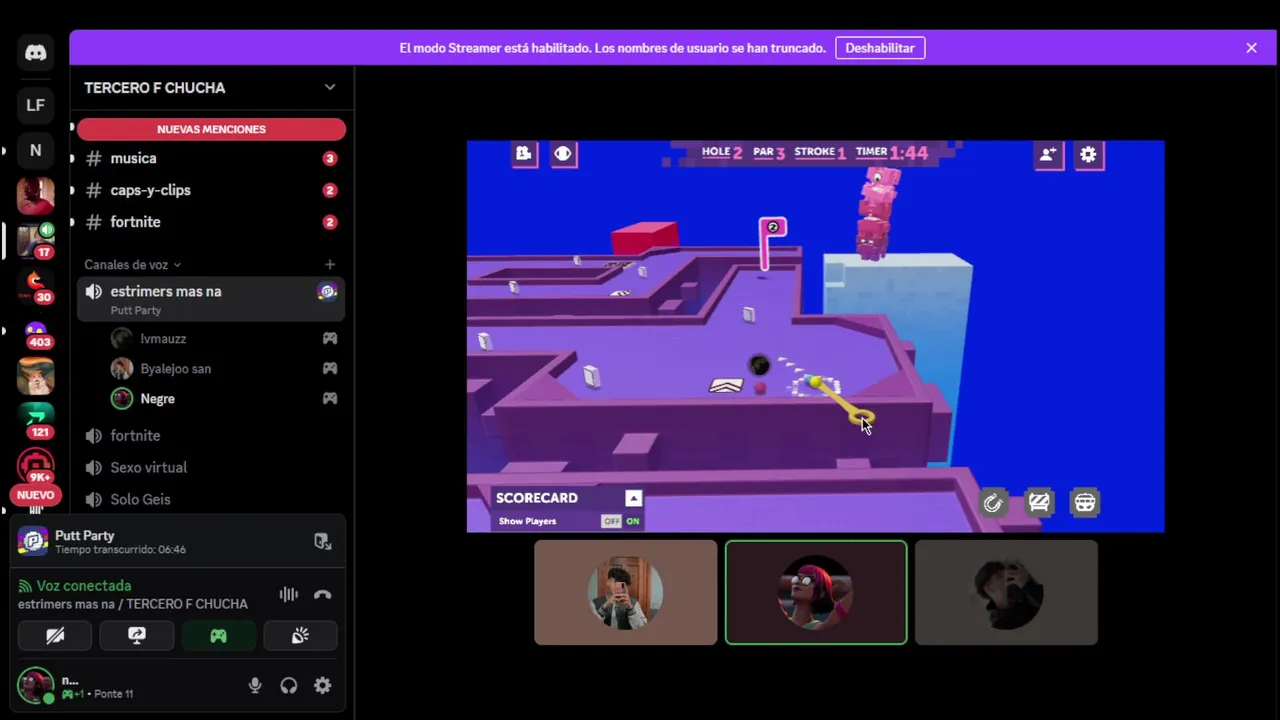This screenshot has height=720, width=1280.
Task: Join the fortnite voice channel
Action: 211,436
